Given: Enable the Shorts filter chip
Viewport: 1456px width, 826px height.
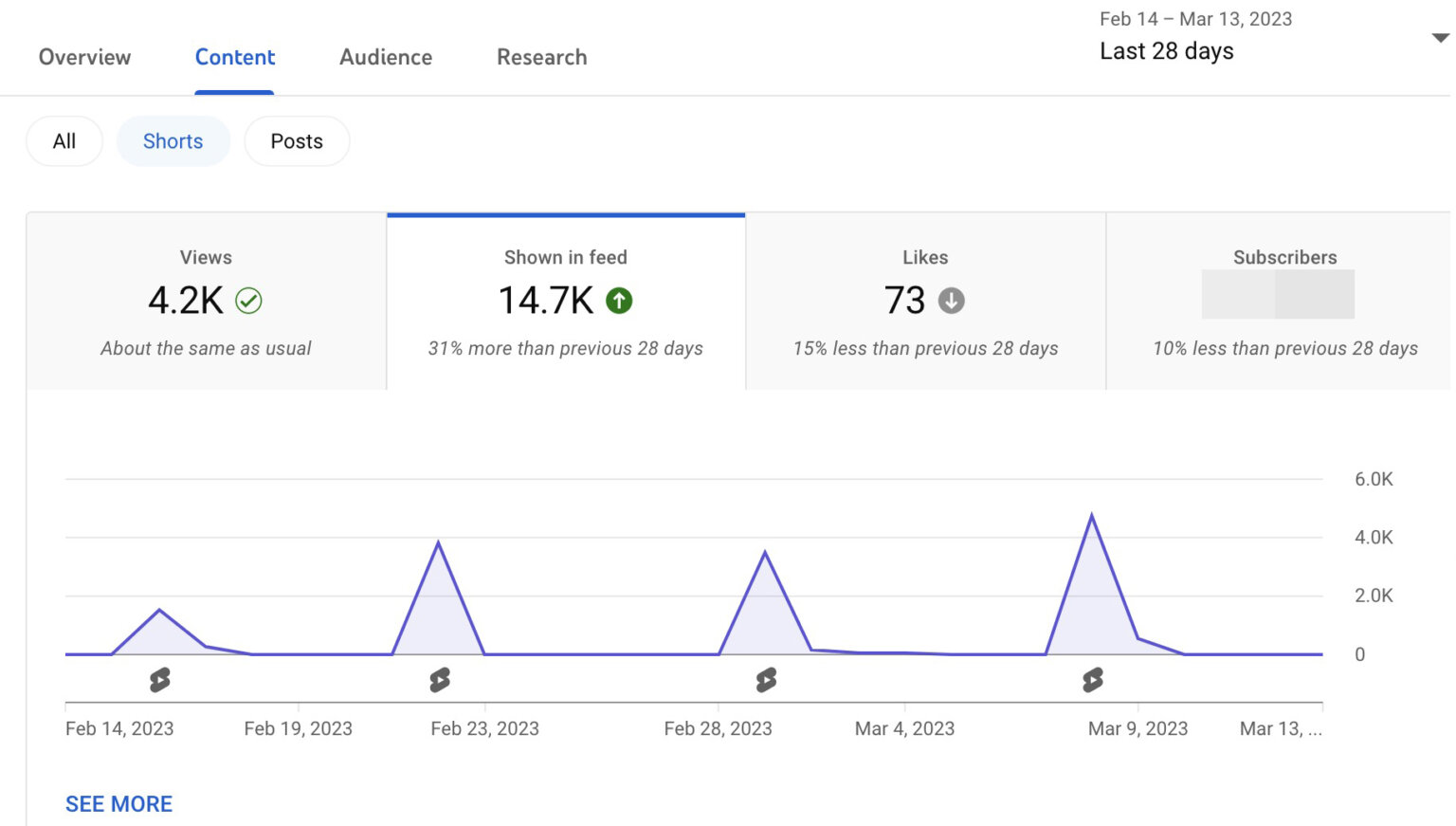Looking at the screenshot, I should click(173, 140).
